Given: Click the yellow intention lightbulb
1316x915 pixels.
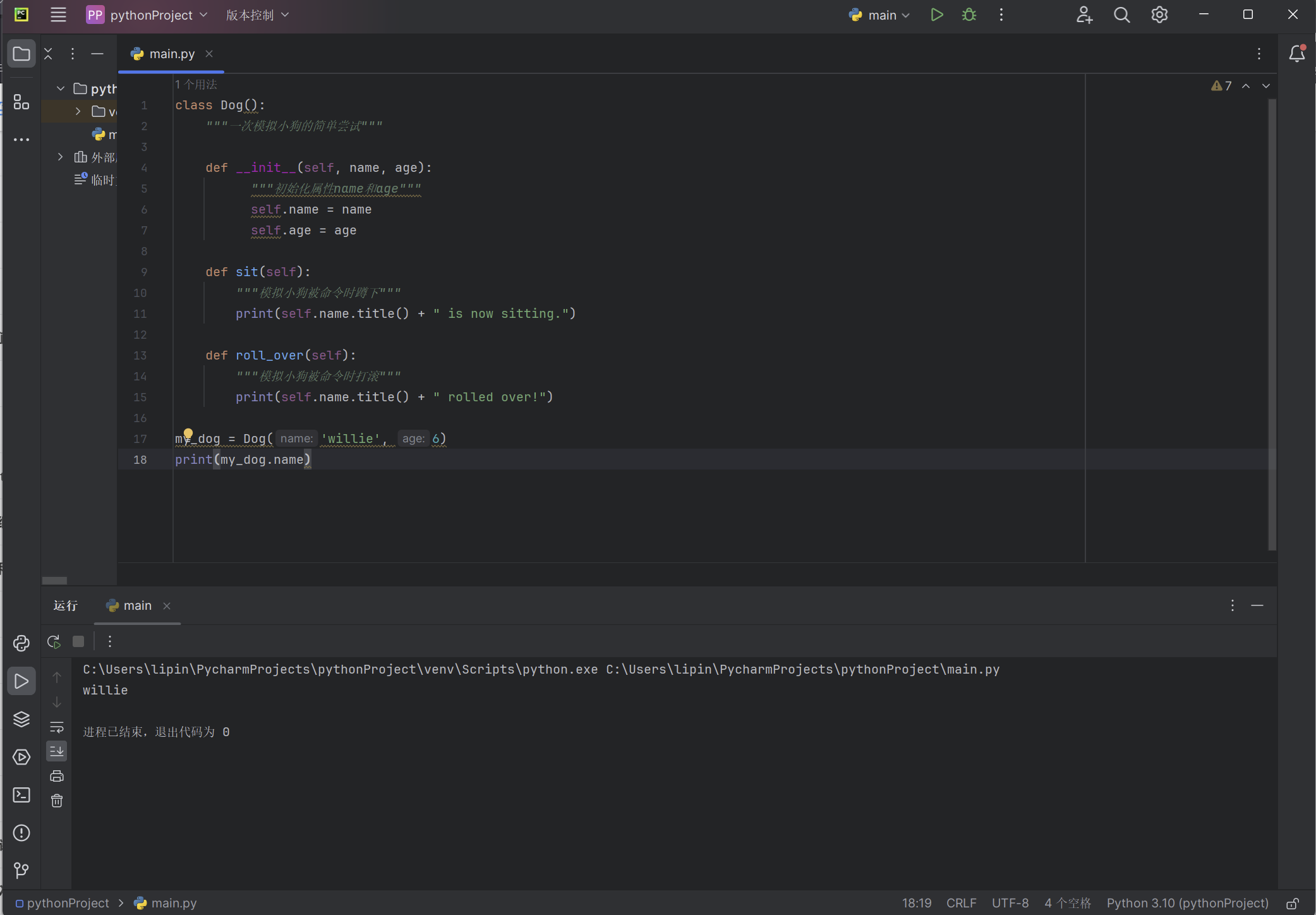Looking at the screenshot, I should (x=188, y=435).
